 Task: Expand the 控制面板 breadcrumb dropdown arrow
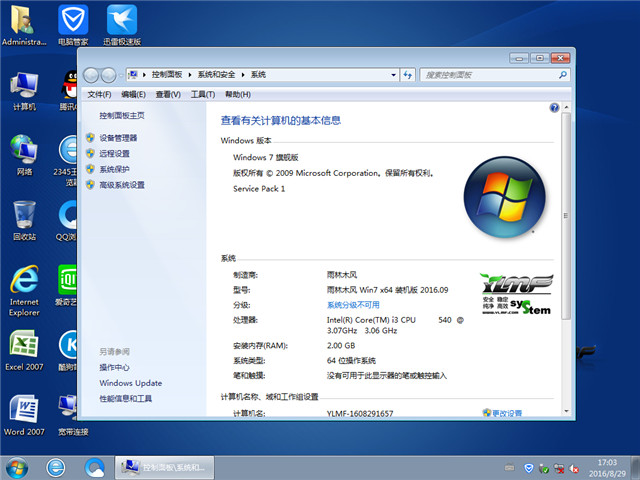[x=193, y=75]
